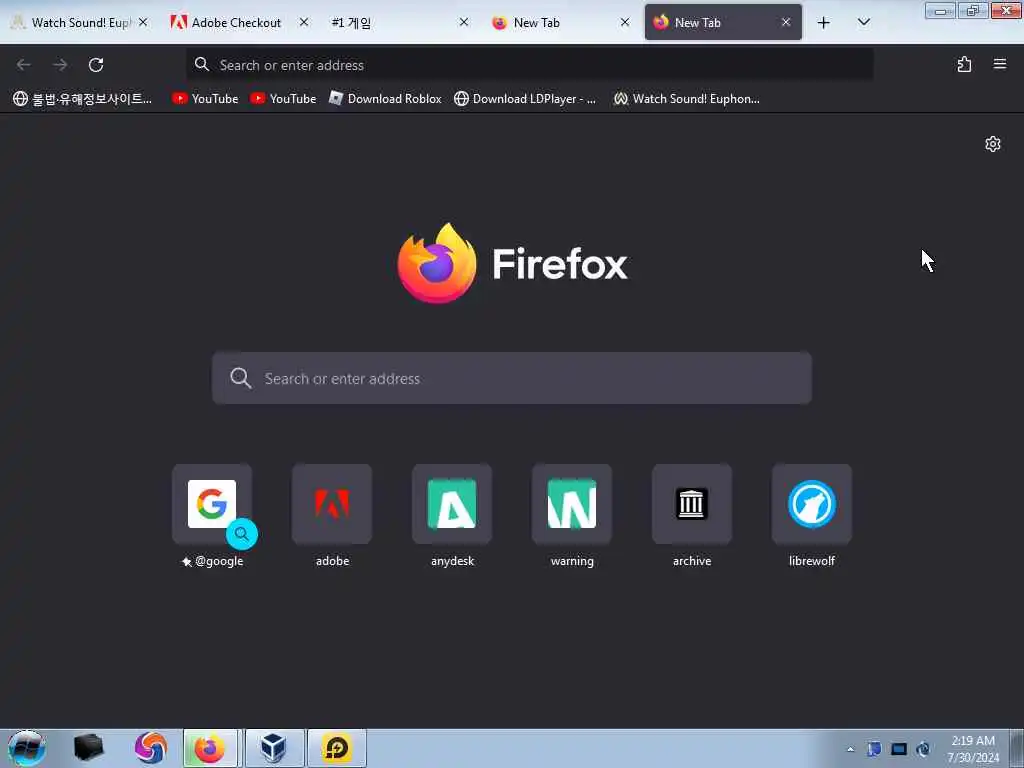Go back with the back arrow
Screen dimensions: 1024x768
coord(24,65)
